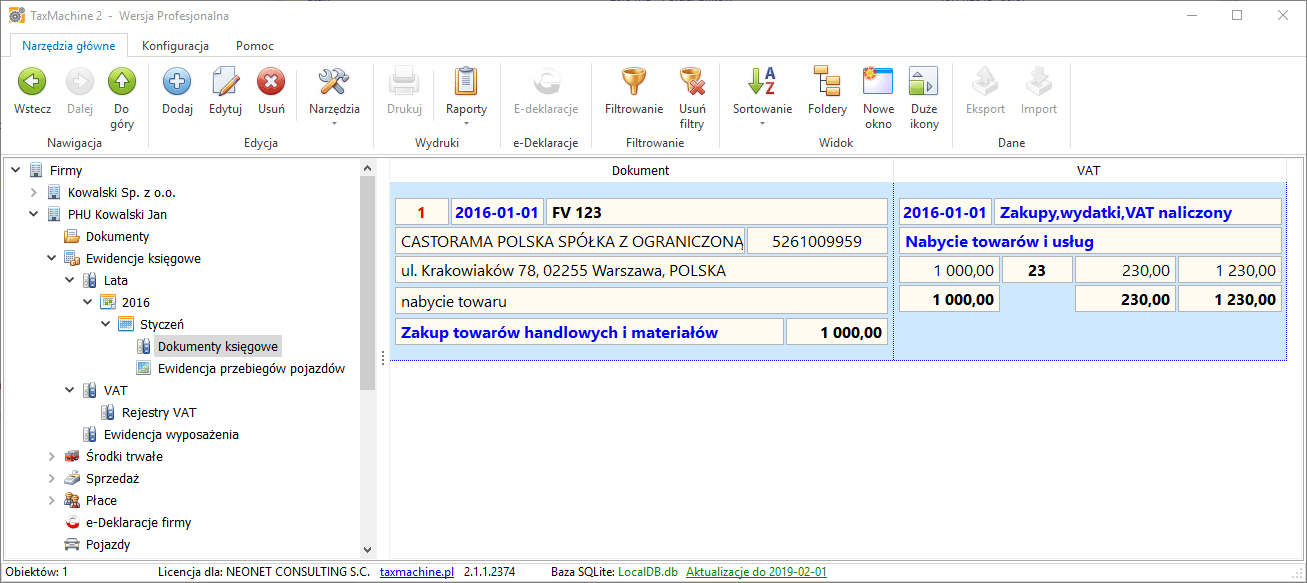Delete the entry with the Usuń icon

(x=271, y=82)
